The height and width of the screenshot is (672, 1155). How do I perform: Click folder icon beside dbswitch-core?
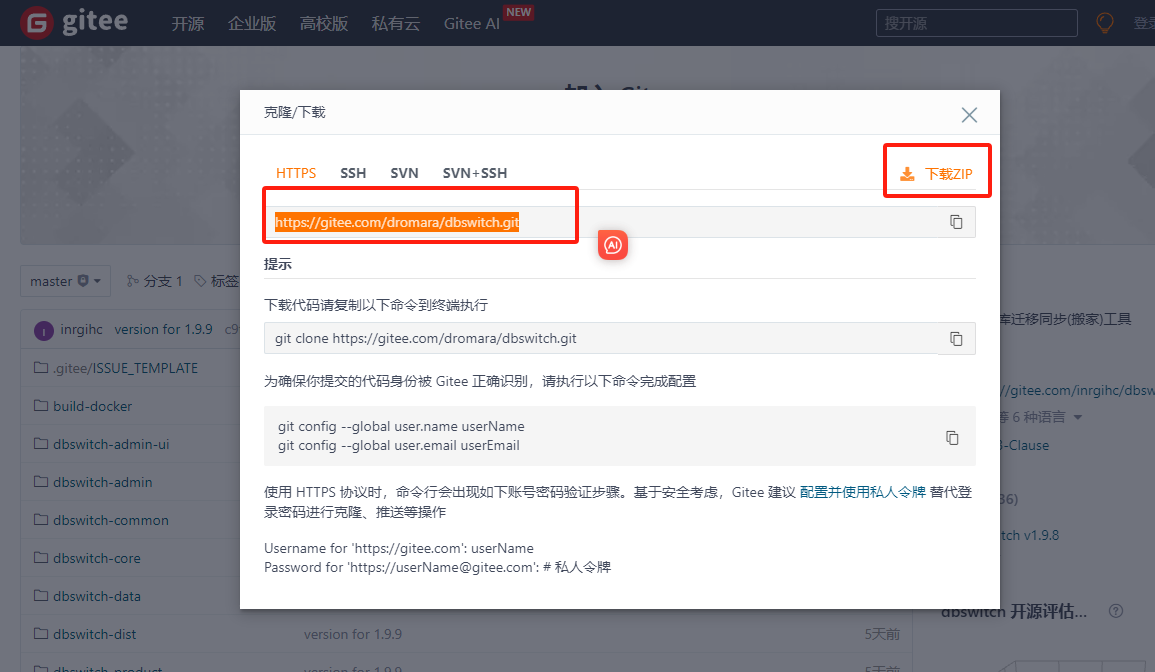point(41,557)
